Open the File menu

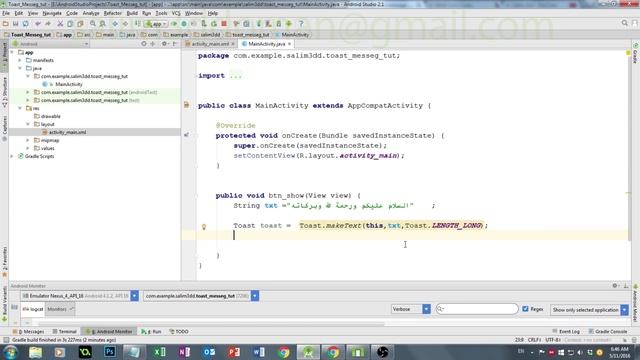tap(6, 13)
